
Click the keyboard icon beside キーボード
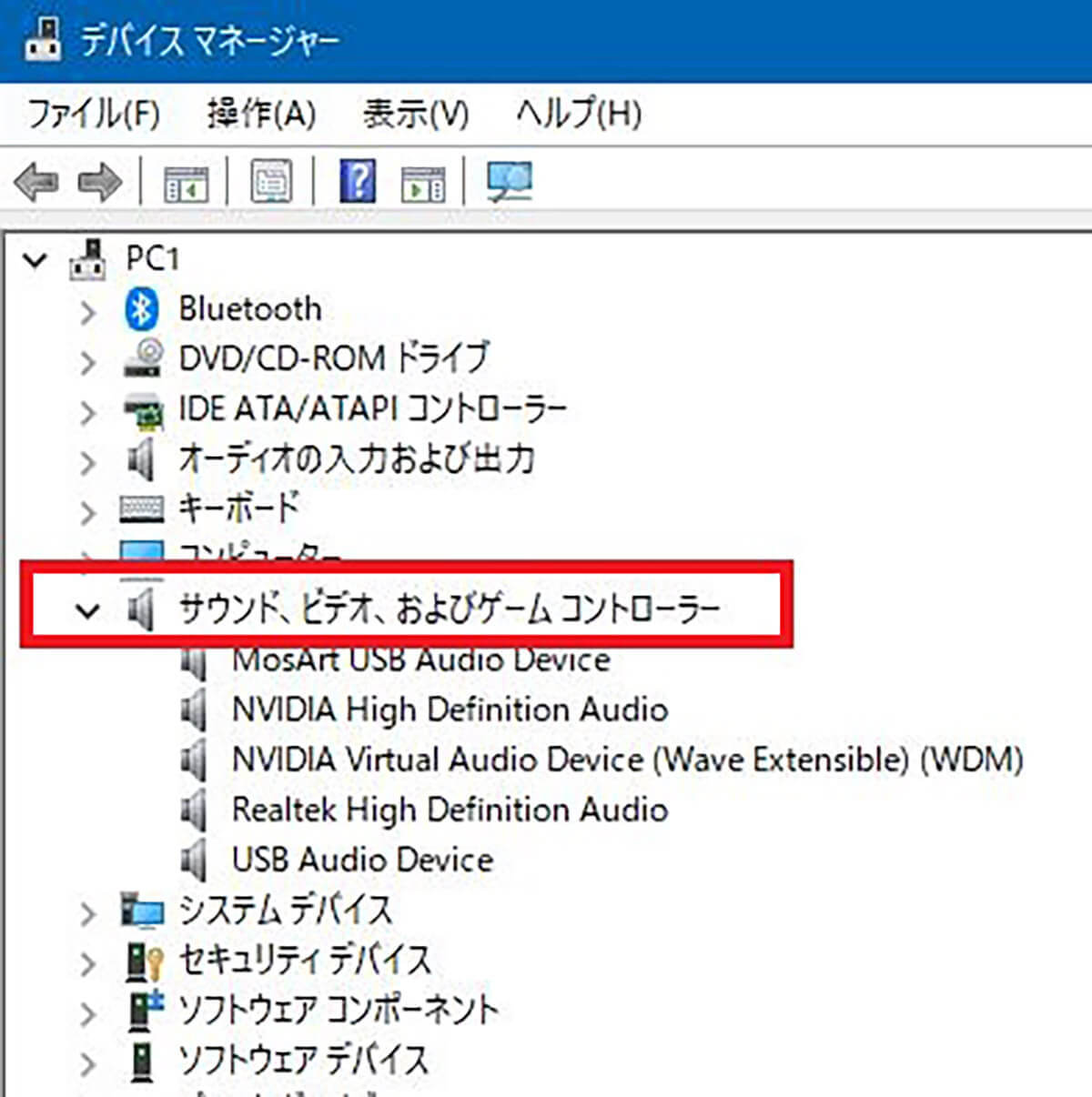click(x=142, y=508)
